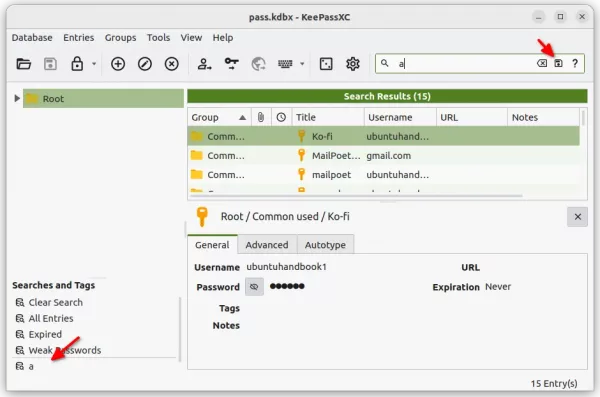Click the username ubuntuhandbook1 value
Image resolution: width=600 pixels, height=397 pixels.
click(x=286, y=266)
